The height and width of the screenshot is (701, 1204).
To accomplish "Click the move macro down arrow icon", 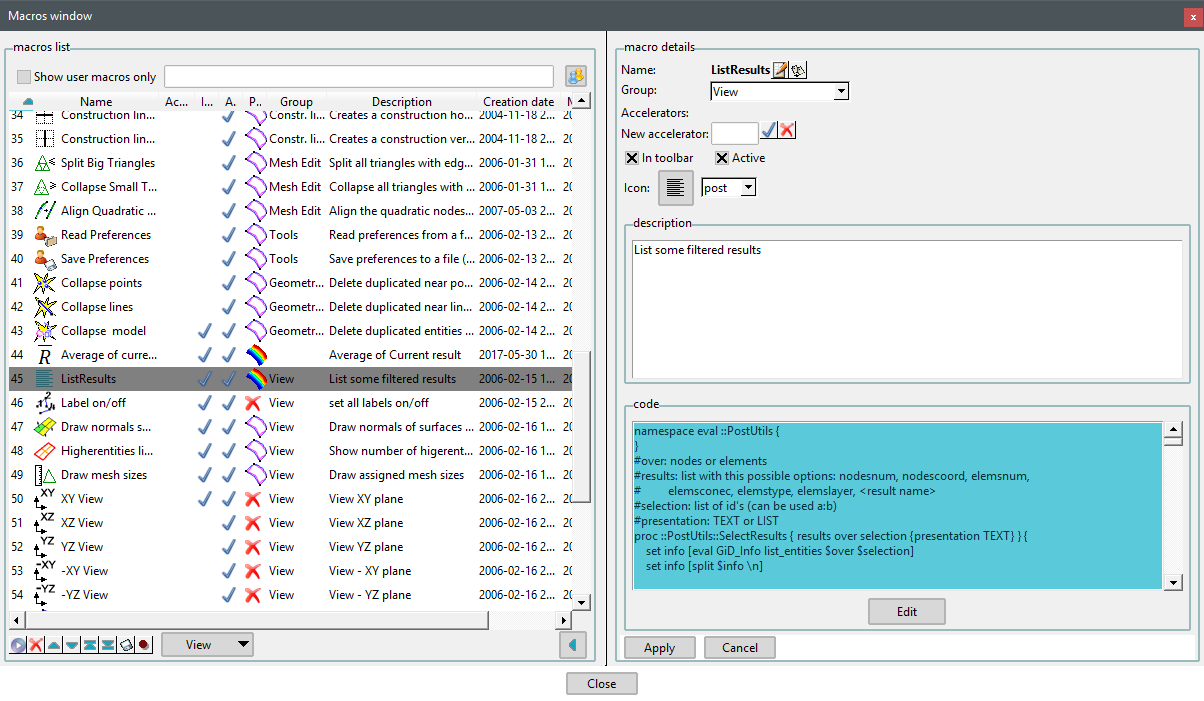I will click(72, 645).
